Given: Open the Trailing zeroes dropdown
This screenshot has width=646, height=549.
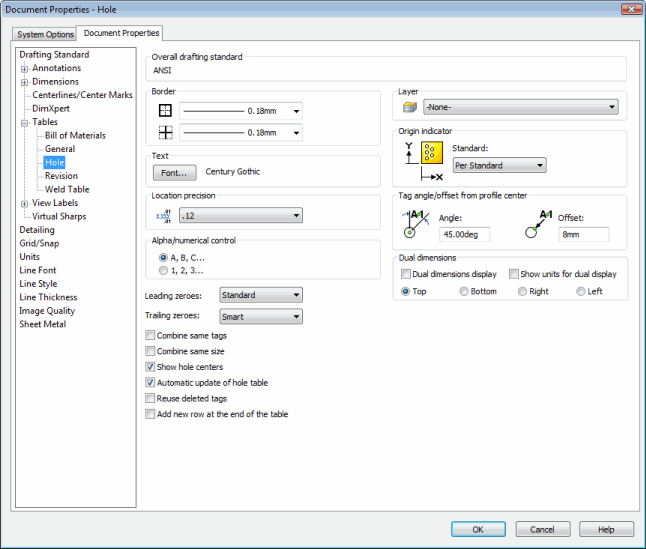Looking at the screenshot, I should [261, 316].
